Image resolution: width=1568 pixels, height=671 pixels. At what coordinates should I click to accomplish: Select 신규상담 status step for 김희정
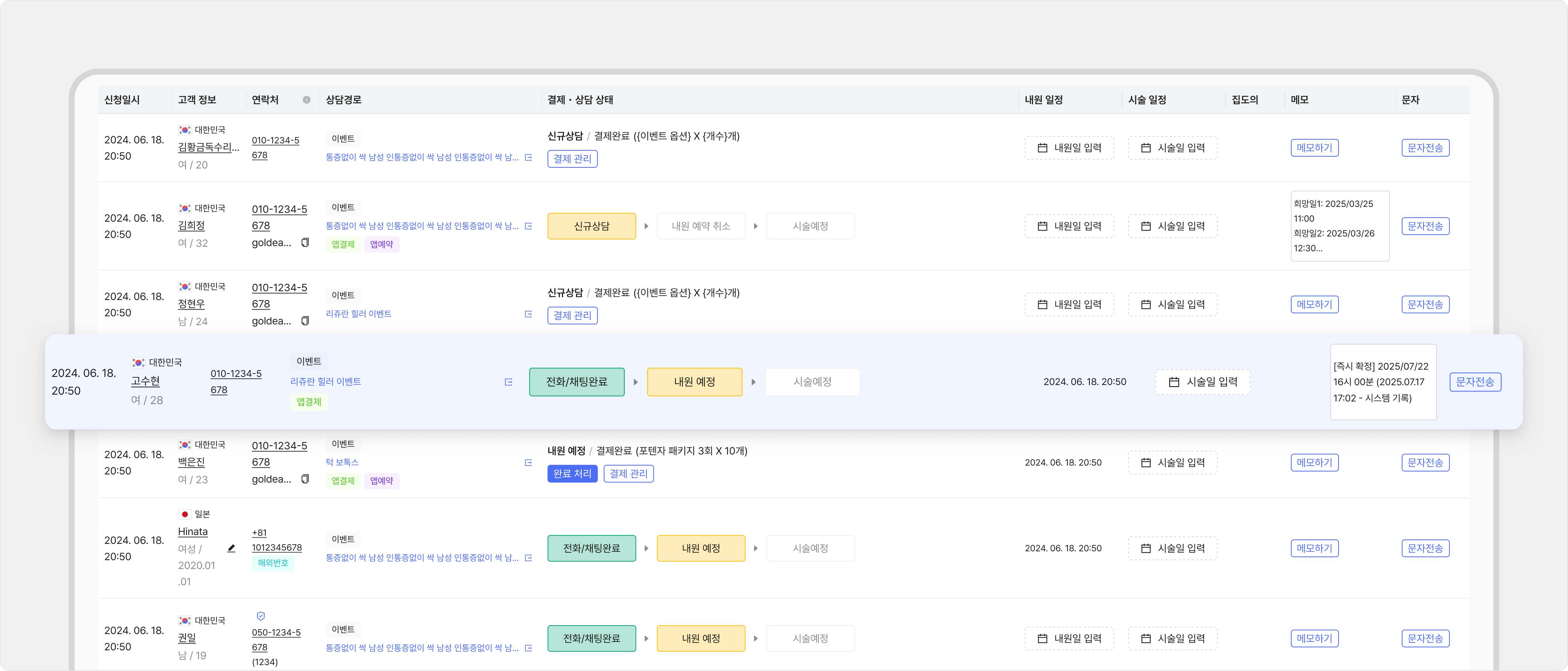click(x=591, y=226)
